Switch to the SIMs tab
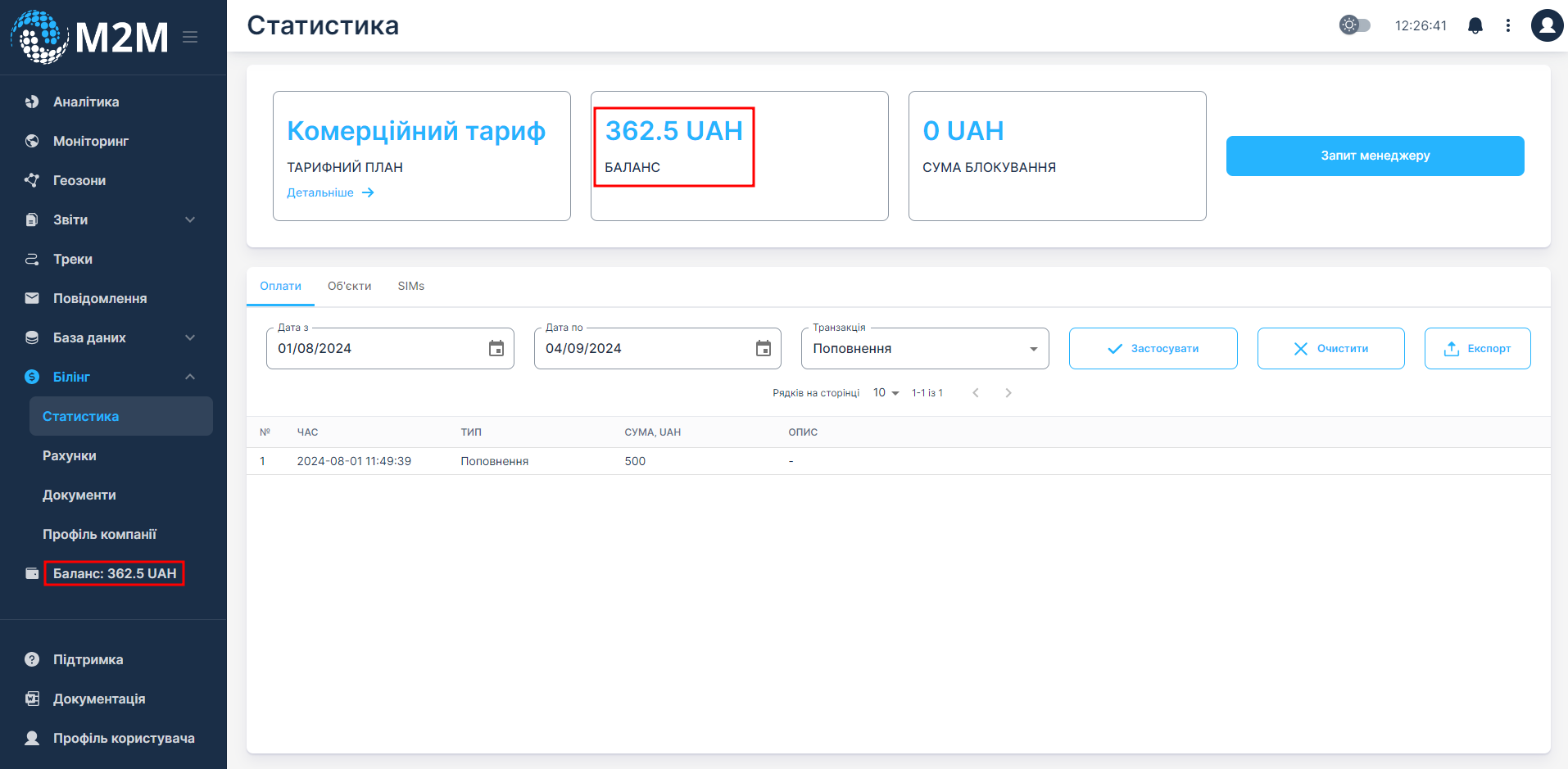1568x769 pixels. click(x=411, y=286)
